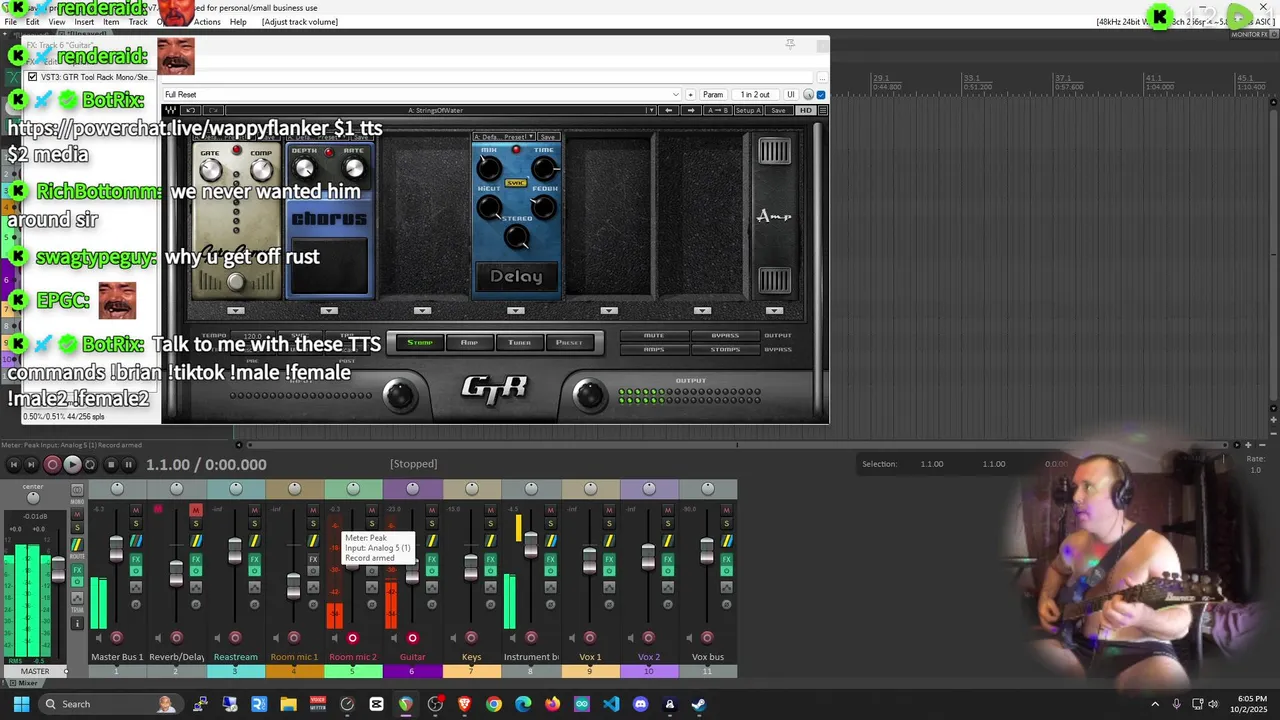Adjust the master volume fader
This screenshot has width=1280, height=720.
[x=58, y=571]
